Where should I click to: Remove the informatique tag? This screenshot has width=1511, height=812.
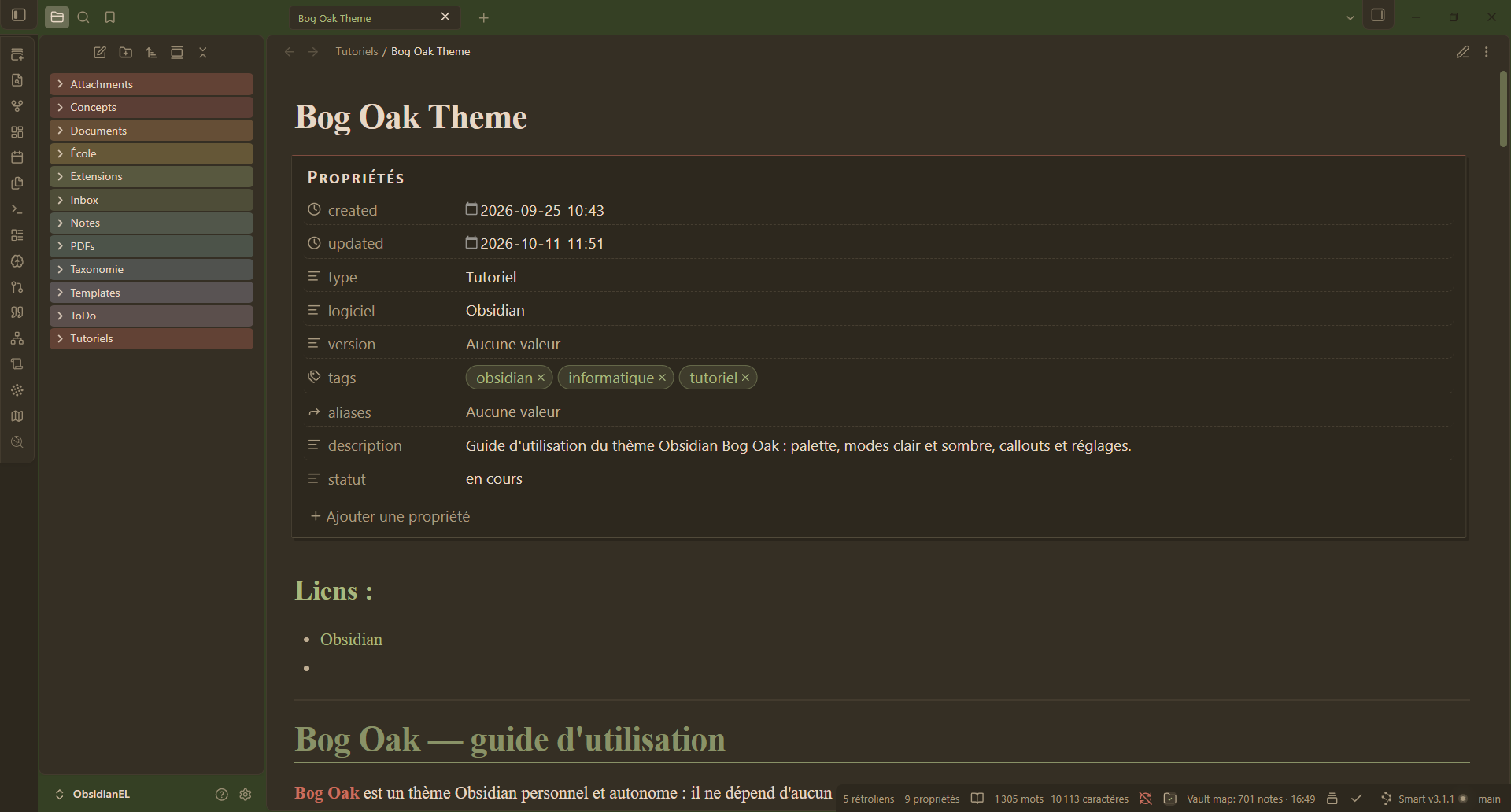pos(662,378)
